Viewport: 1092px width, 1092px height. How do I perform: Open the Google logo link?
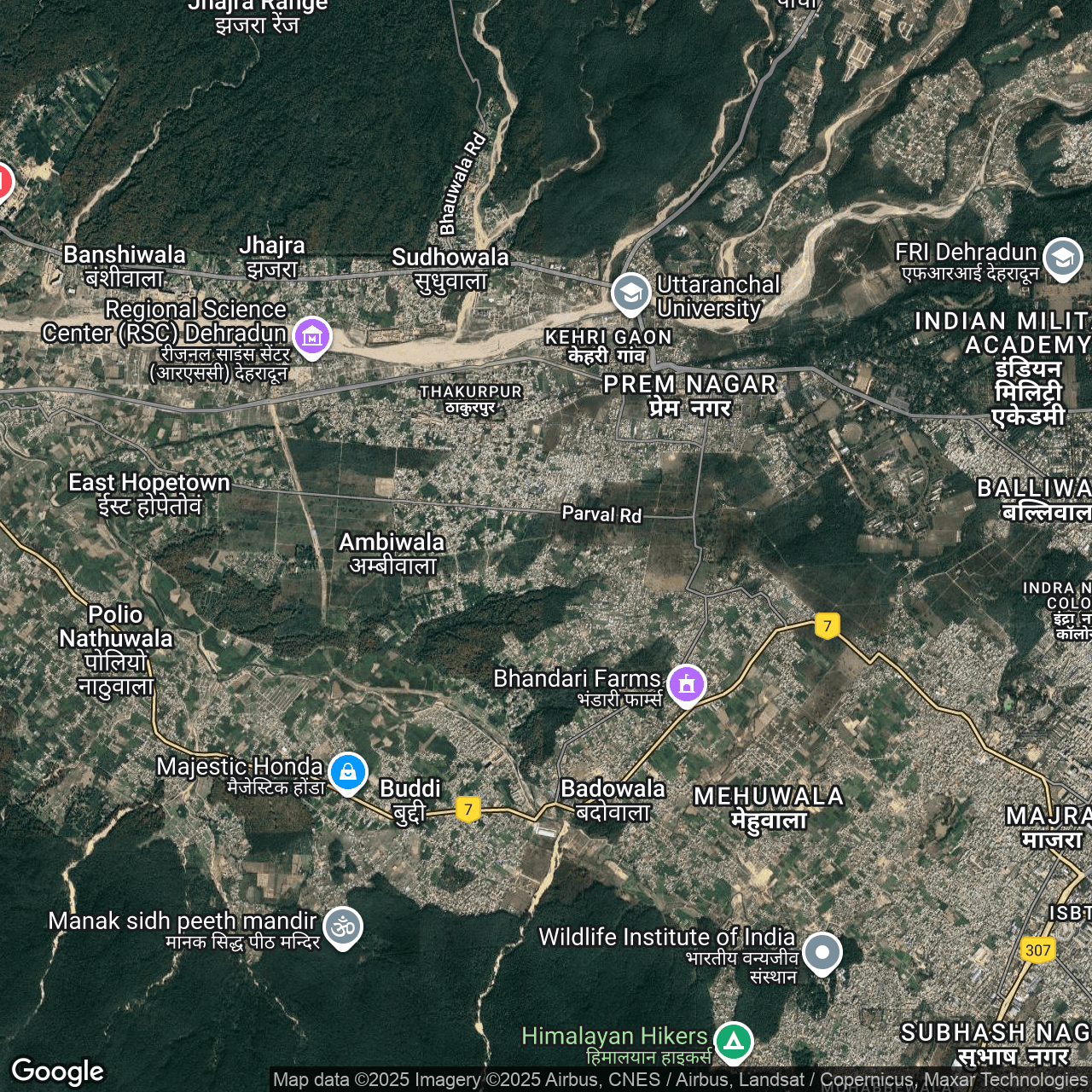(57, 1071)
